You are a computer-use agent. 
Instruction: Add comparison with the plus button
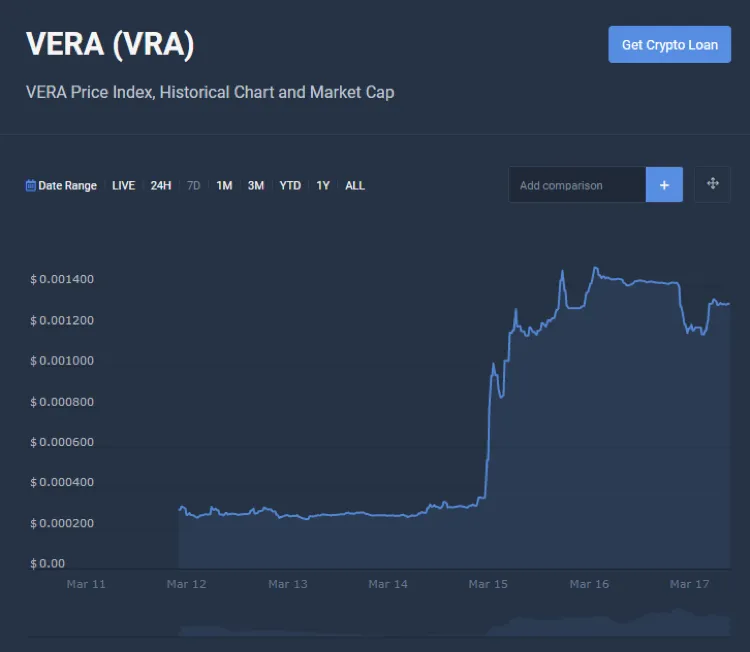click(664, 185)
